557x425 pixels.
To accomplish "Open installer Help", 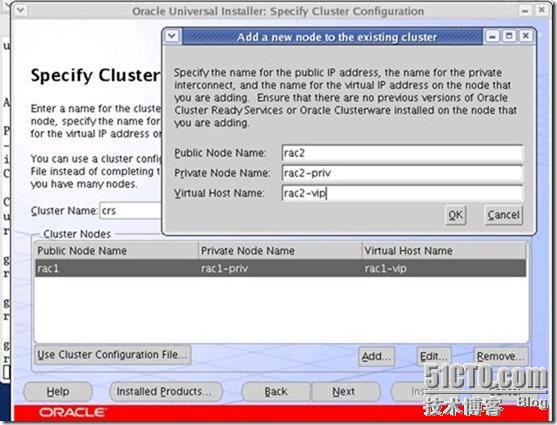I will [x=58, y=392].
